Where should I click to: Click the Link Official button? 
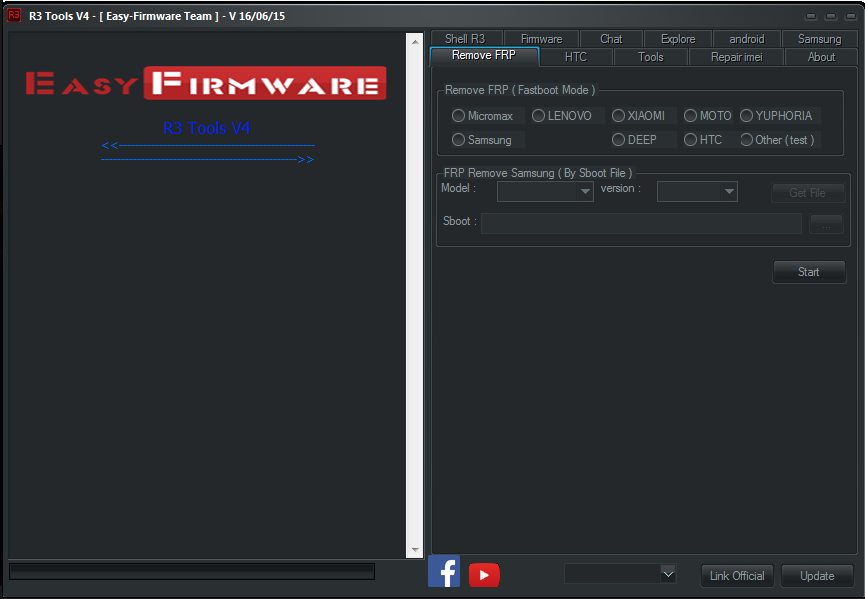tap(737, 576)
